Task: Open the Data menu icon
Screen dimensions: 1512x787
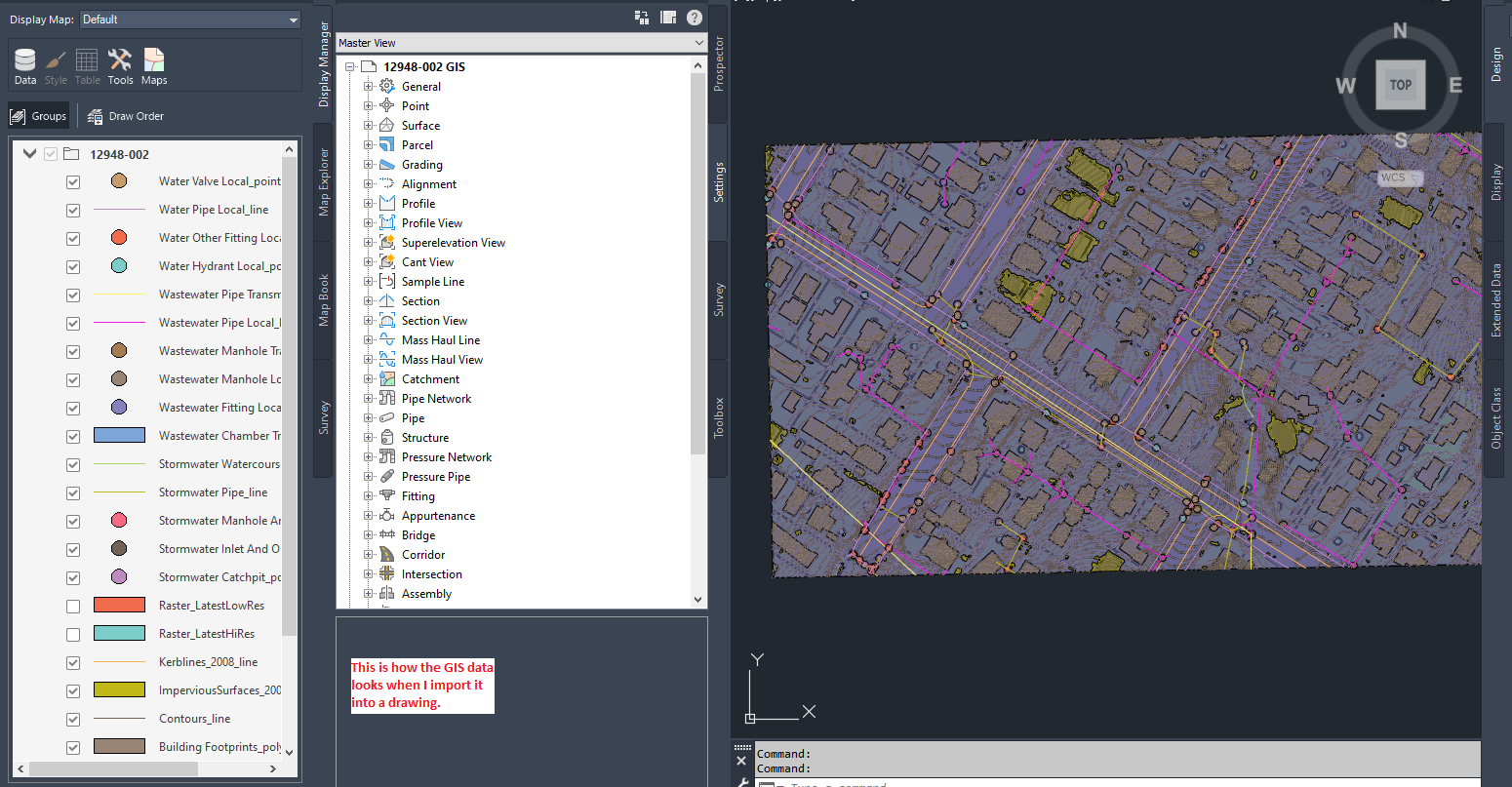Action: (x=25, y=66)
